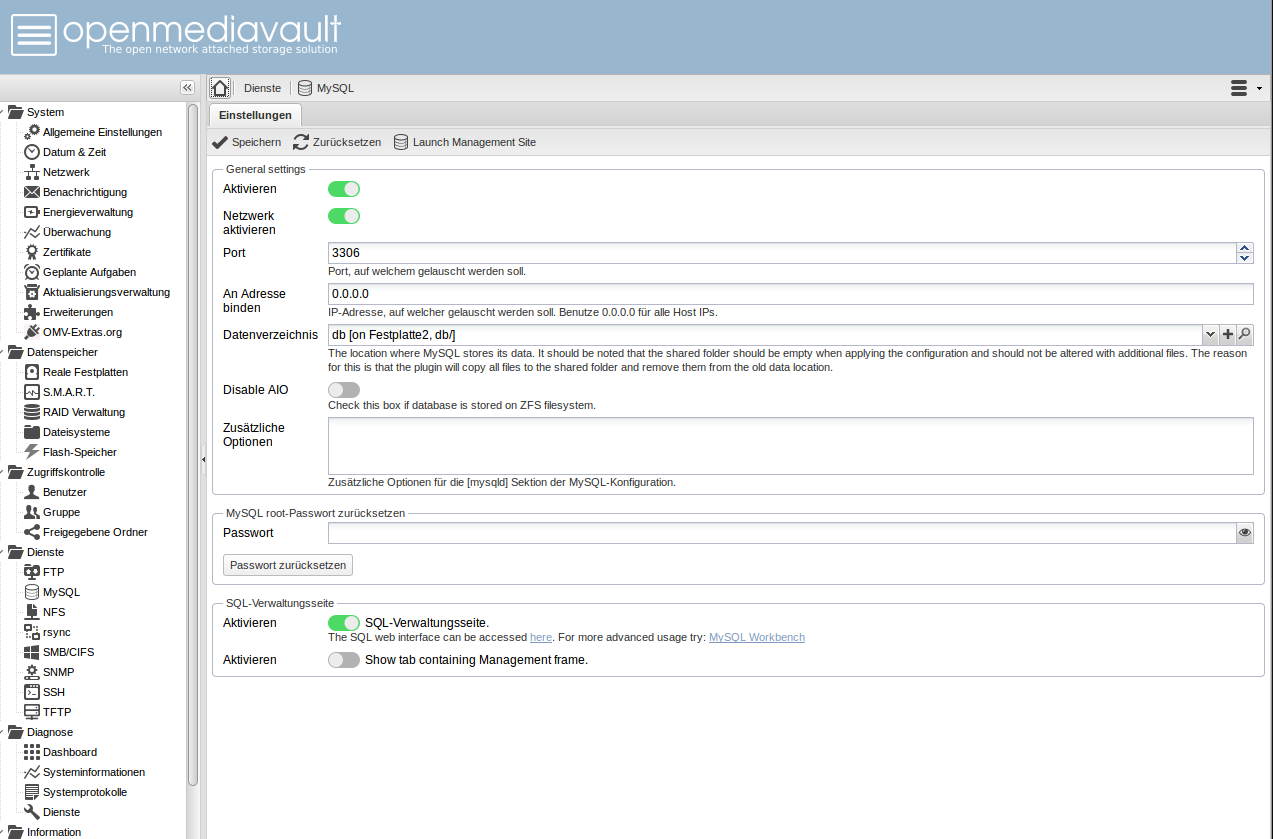Collapse the Dienste tree section
Viewport: 1273px width, 839px height.
coord(3,552)
